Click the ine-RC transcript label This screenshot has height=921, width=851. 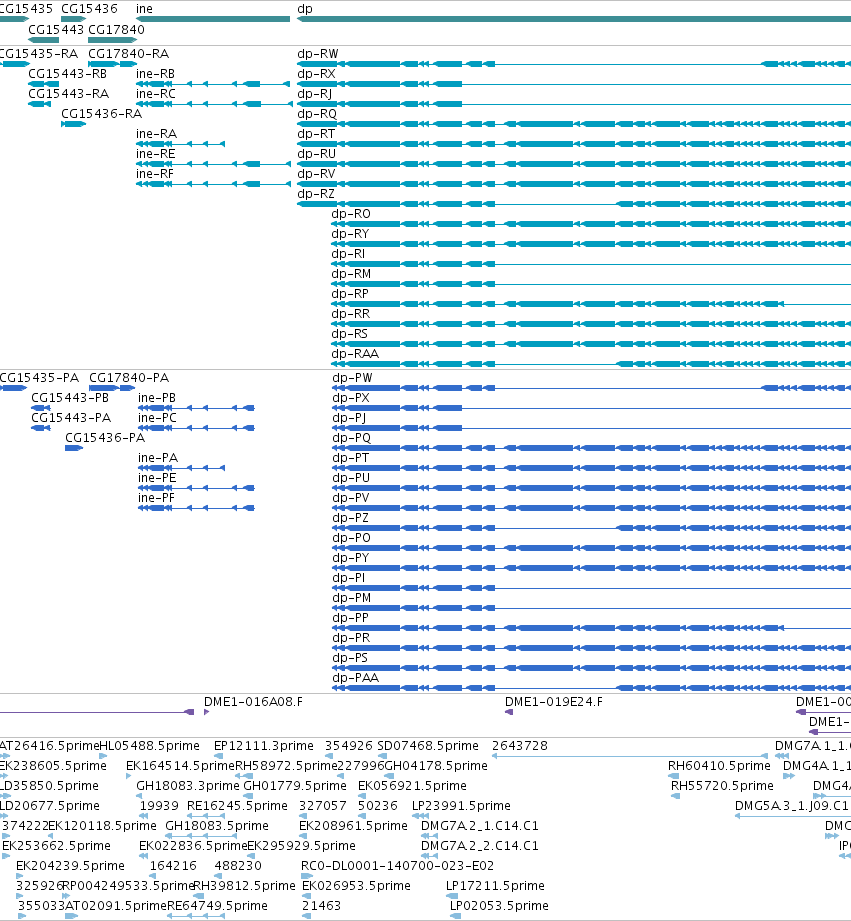coord(156,93)
